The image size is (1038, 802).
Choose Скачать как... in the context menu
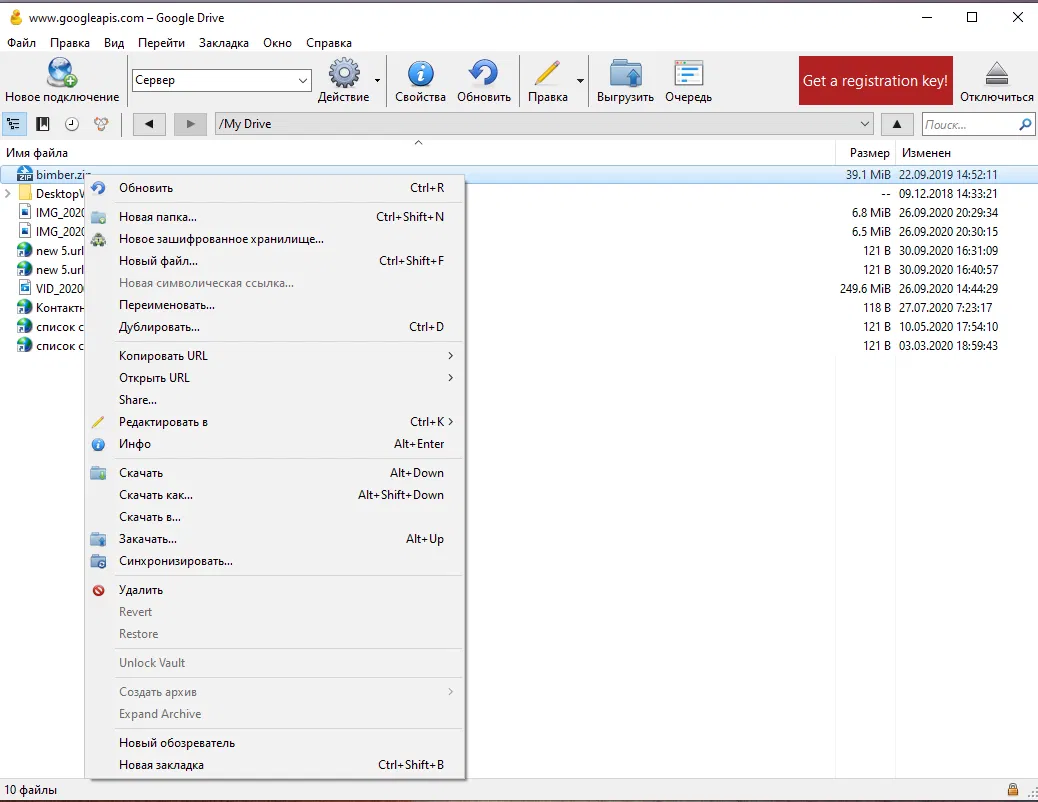pyautogui.click(x=275, y=495)
